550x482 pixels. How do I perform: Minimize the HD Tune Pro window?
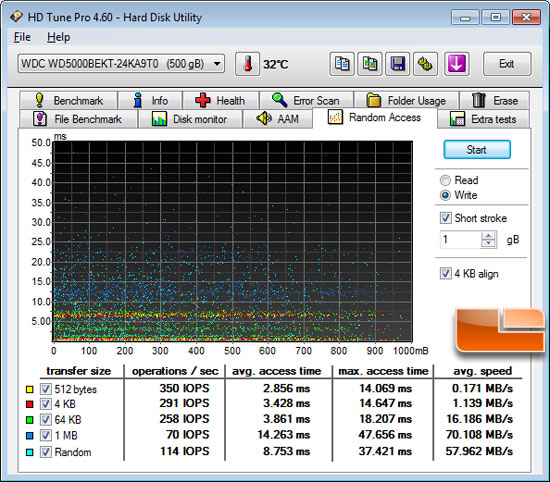[465, 17]
